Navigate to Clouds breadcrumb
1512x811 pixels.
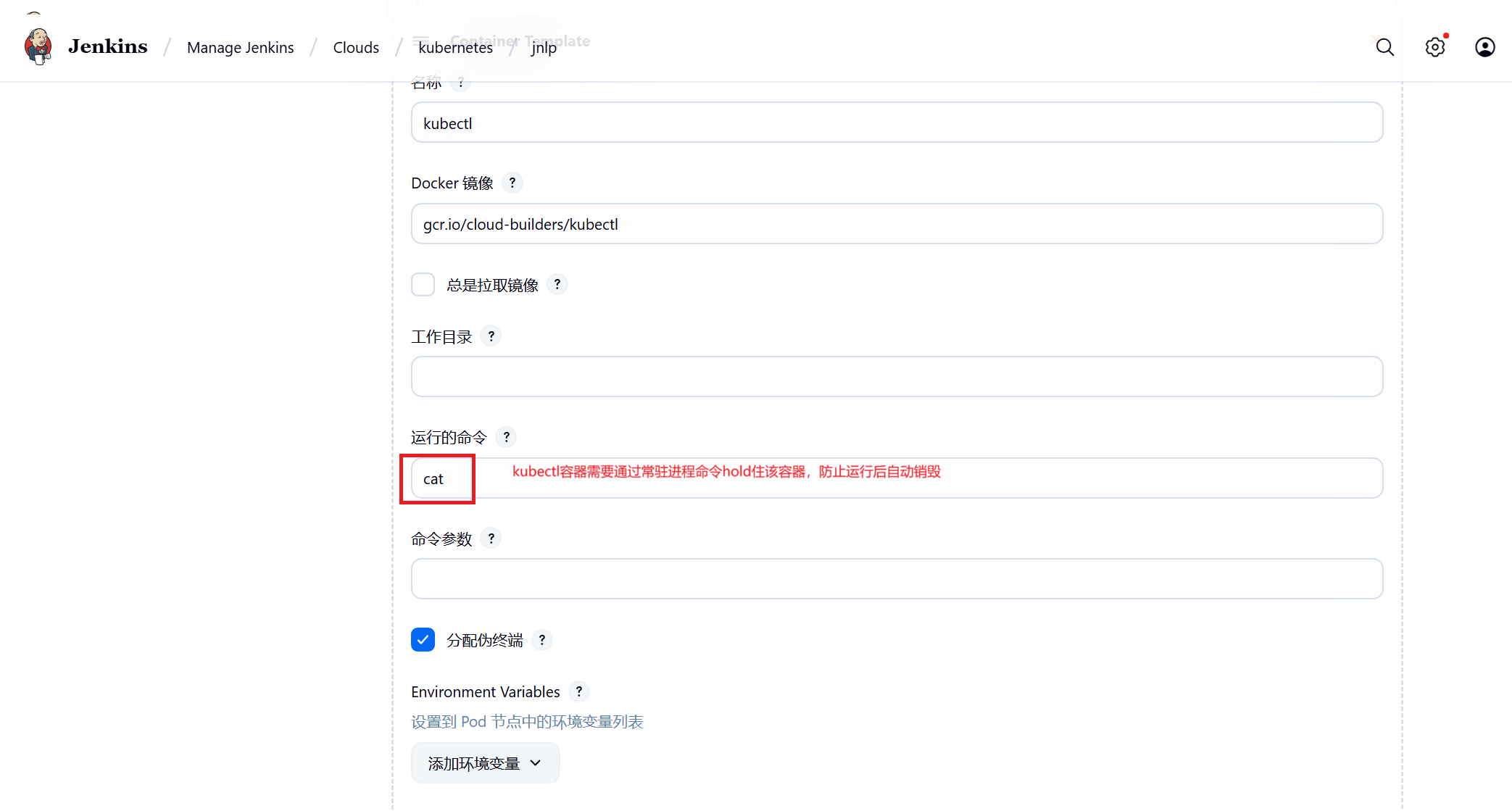tap(356, 48)
